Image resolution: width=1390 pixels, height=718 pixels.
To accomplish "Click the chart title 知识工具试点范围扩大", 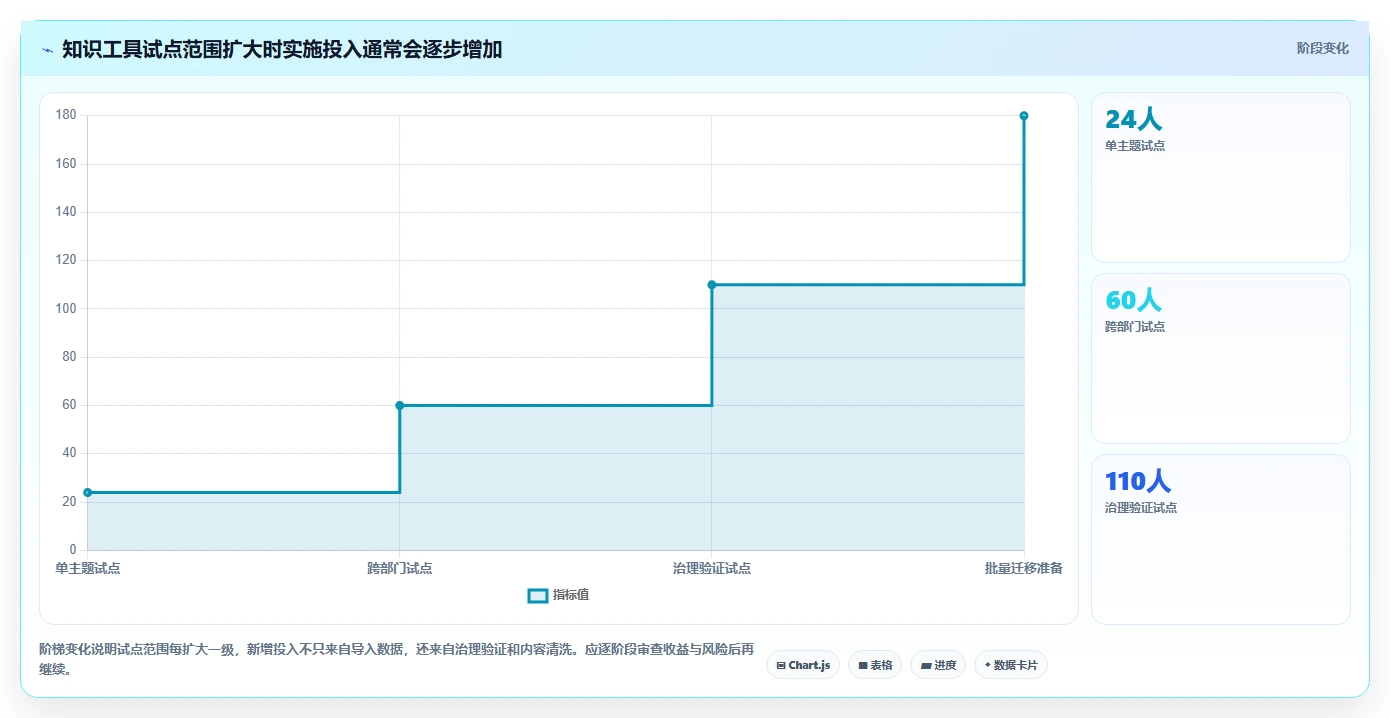I will [x=282, y=49].
